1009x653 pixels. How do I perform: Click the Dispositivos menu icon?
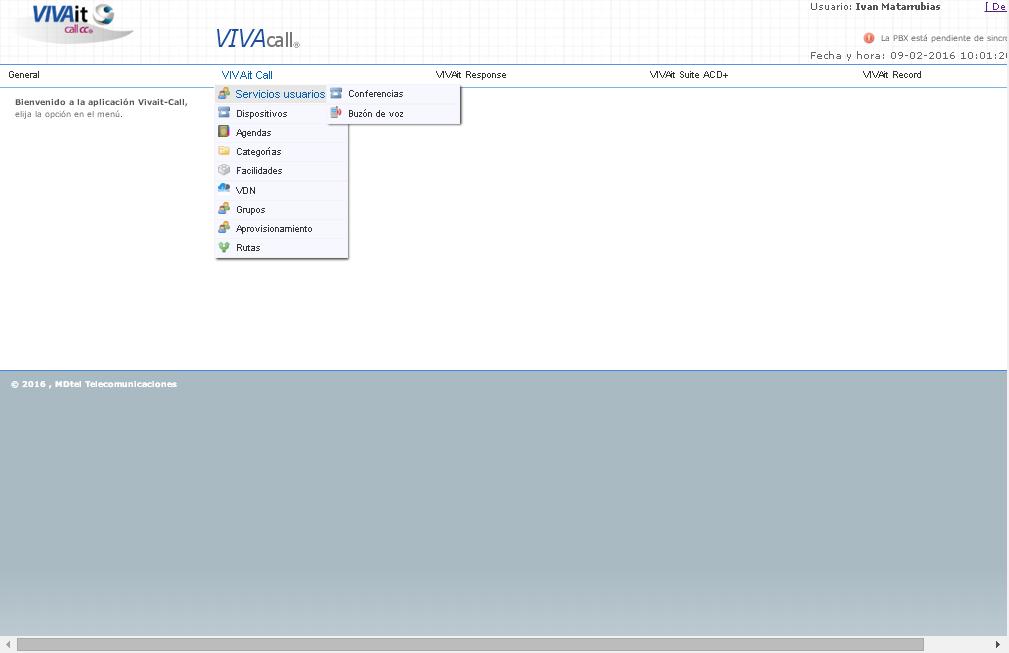click(x=224, y=113)
